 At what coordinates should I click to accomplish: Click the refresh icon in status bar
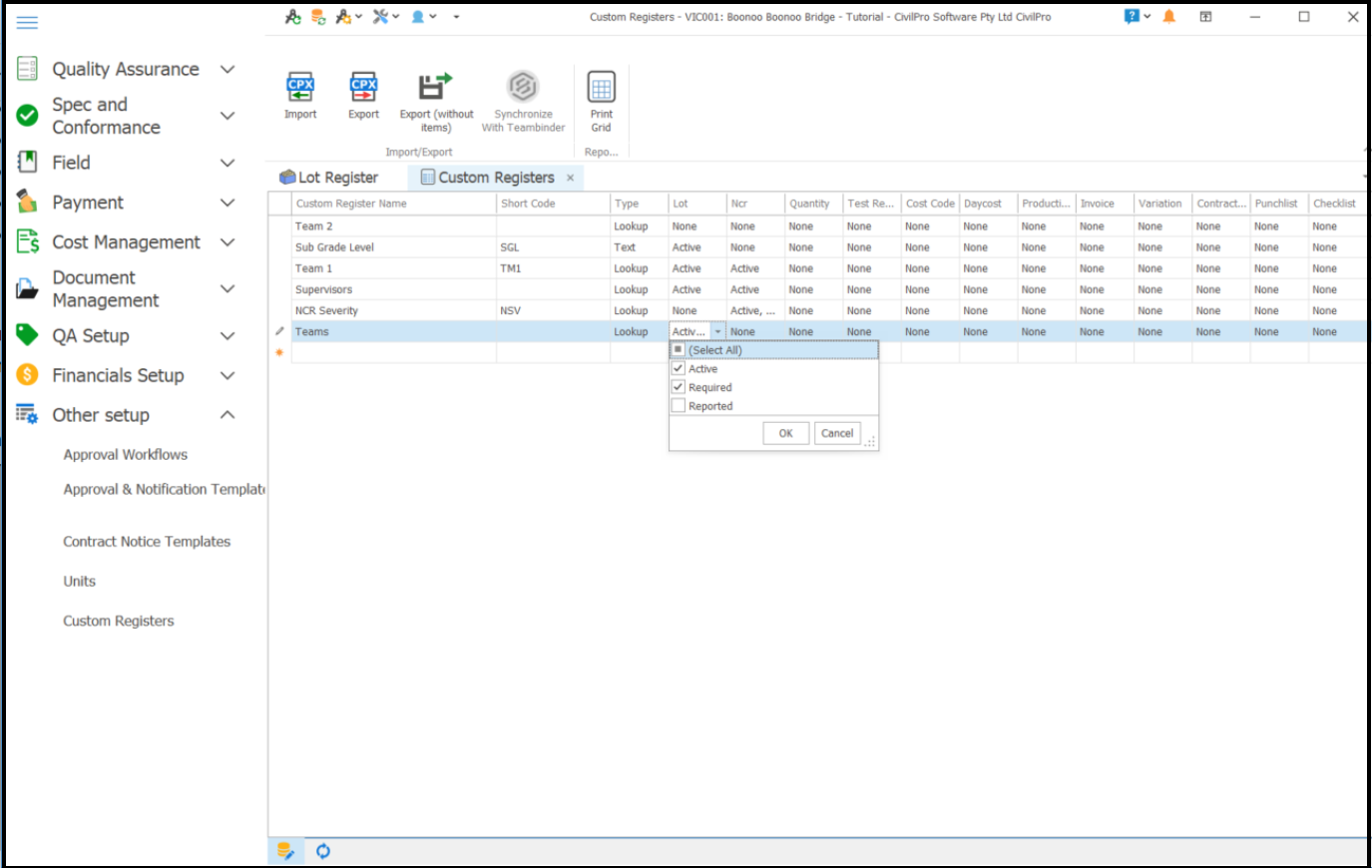tap(323, 851)
